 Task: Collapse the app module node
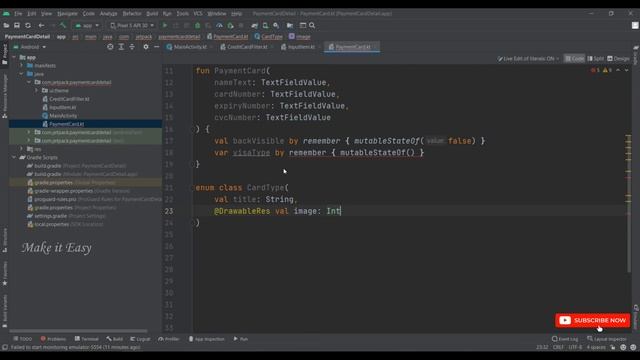coord(14,57)
